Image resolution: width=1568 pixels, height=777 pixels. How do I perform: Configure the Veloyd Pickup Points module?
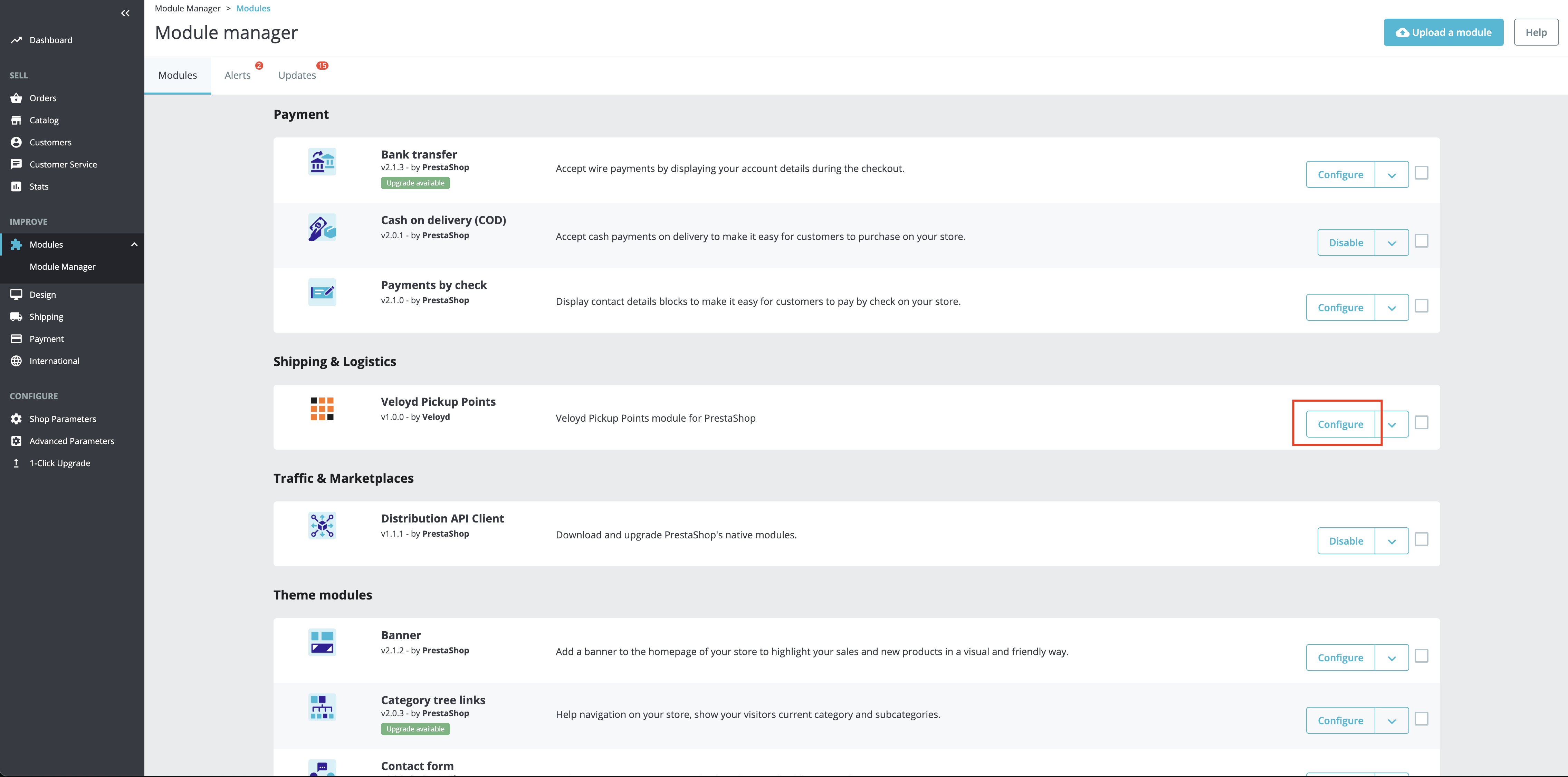pos(1340,425)
